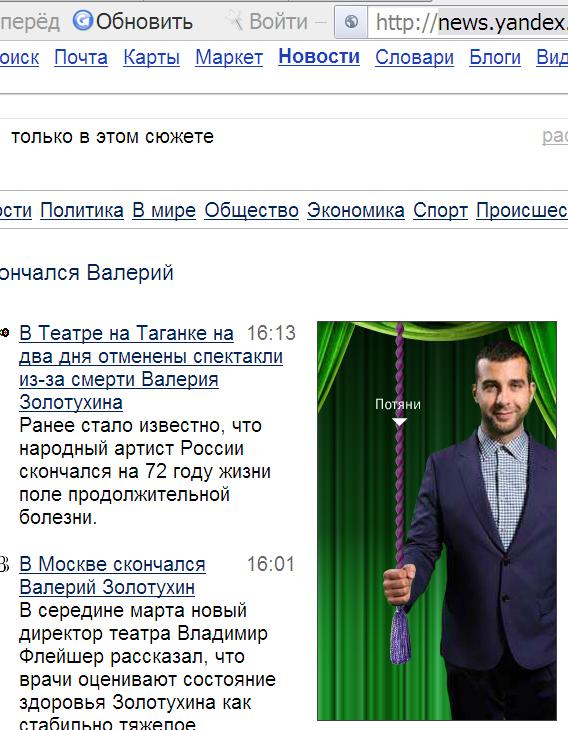Open the Почта link
This screenshot has width=568, height=730.
[81, 58]
